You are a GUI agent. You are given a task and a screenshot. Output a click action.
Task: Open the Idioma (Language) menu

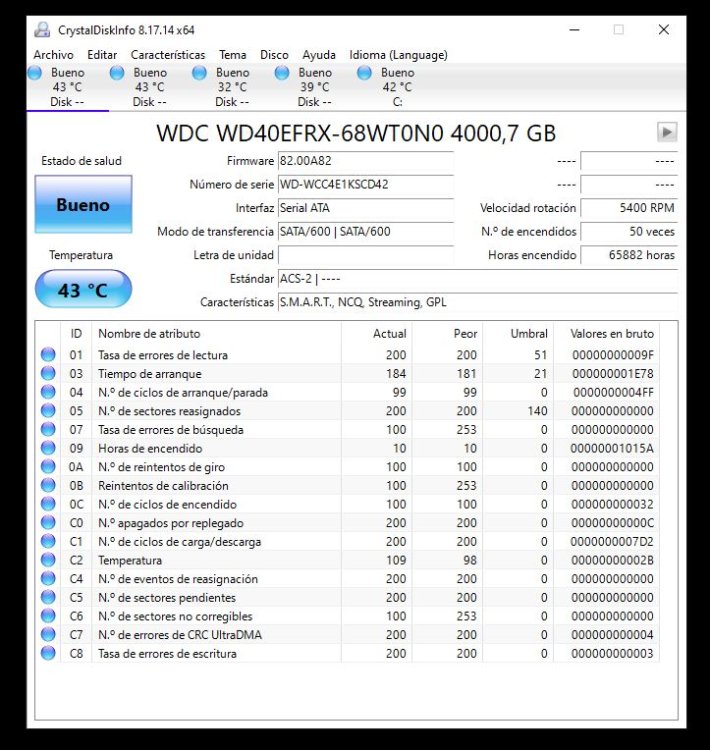click(x=398, y=55)
